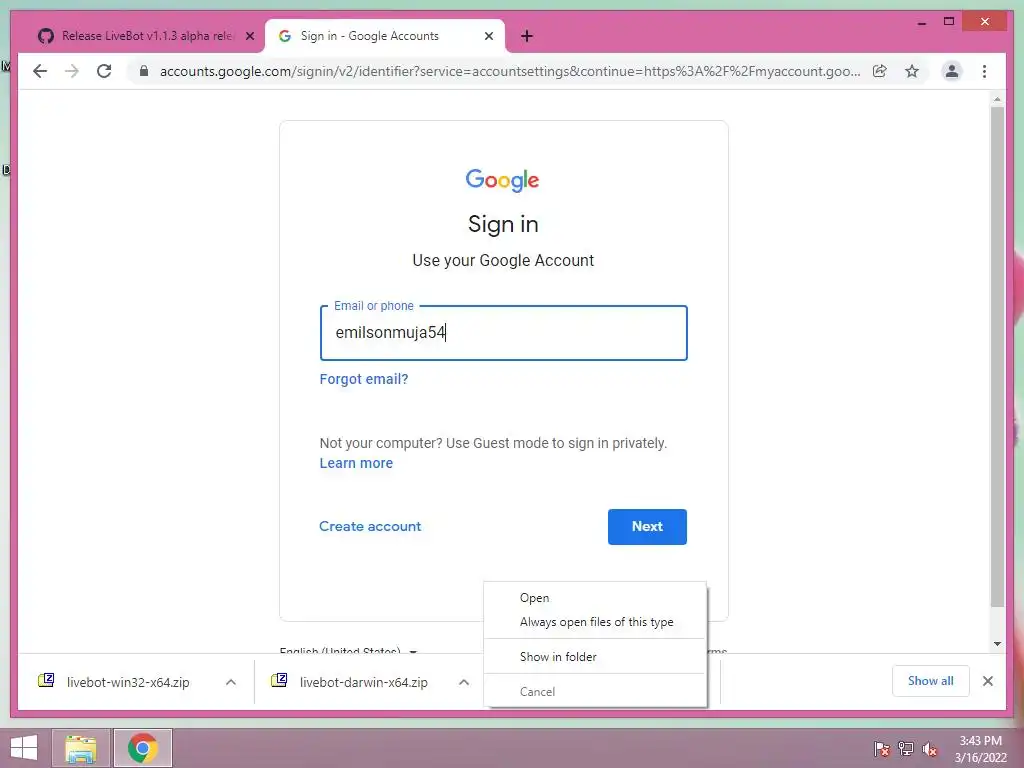Reload the current page
Image resolution: width=1024 pixels, height=768 pixels.
point(104,71)
